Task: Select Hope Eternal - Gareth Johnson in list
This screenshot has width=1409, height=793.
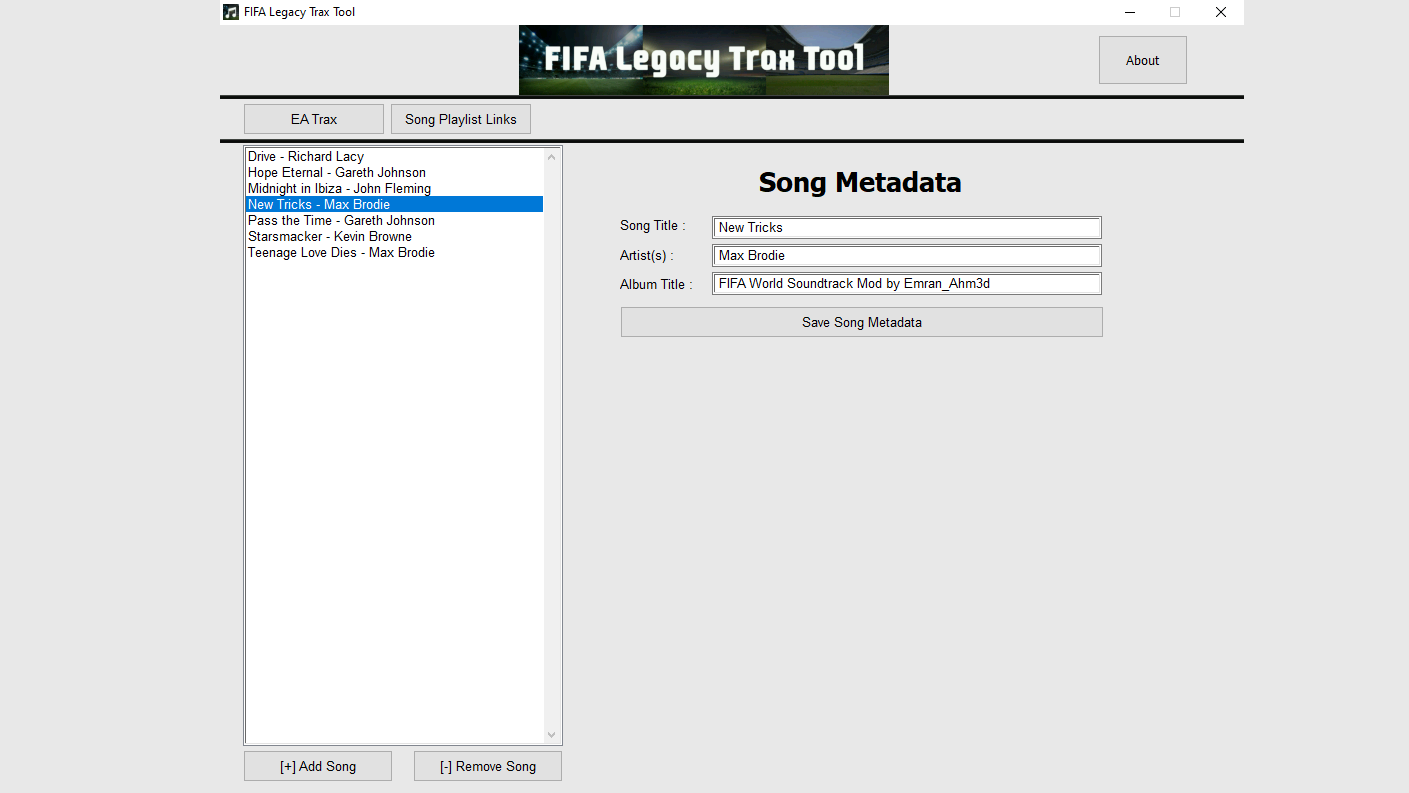Action: click(395, 172)
